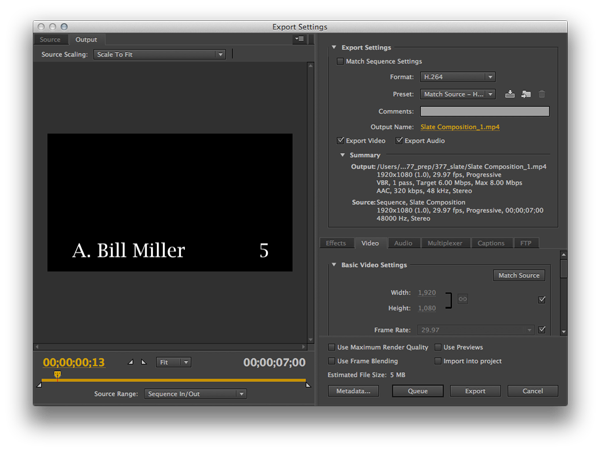600x451 pixels.
Task: Click the Export button
Action: [475, 391]
